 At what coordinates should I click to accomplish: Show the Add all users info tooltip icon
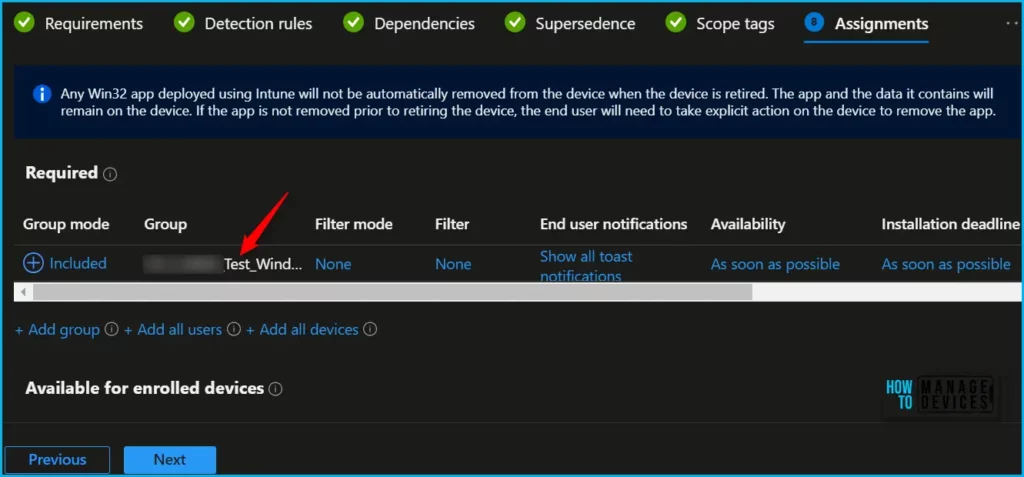click(234, 329)
